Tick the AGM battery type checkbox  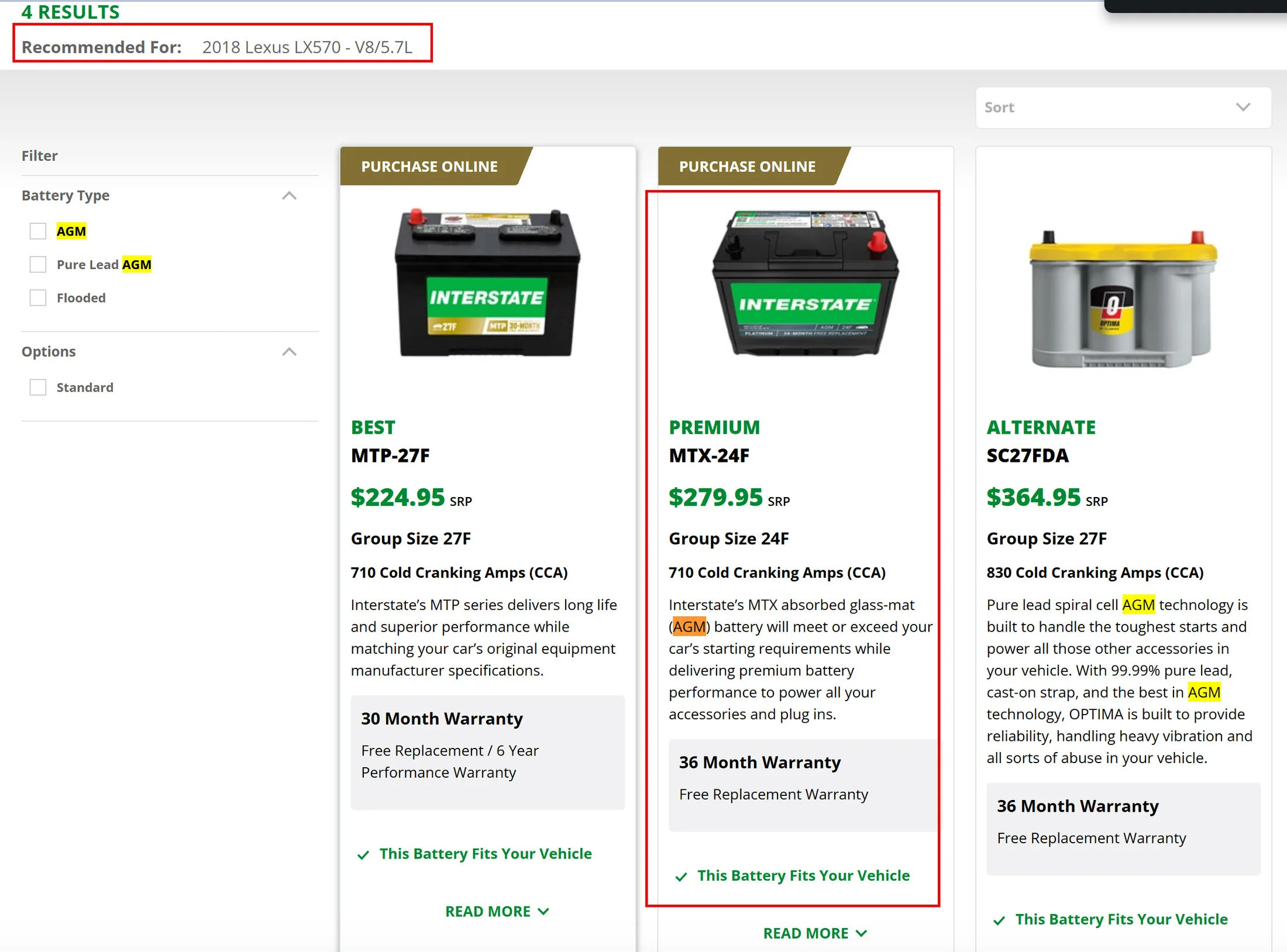click(x=38, y=231)
